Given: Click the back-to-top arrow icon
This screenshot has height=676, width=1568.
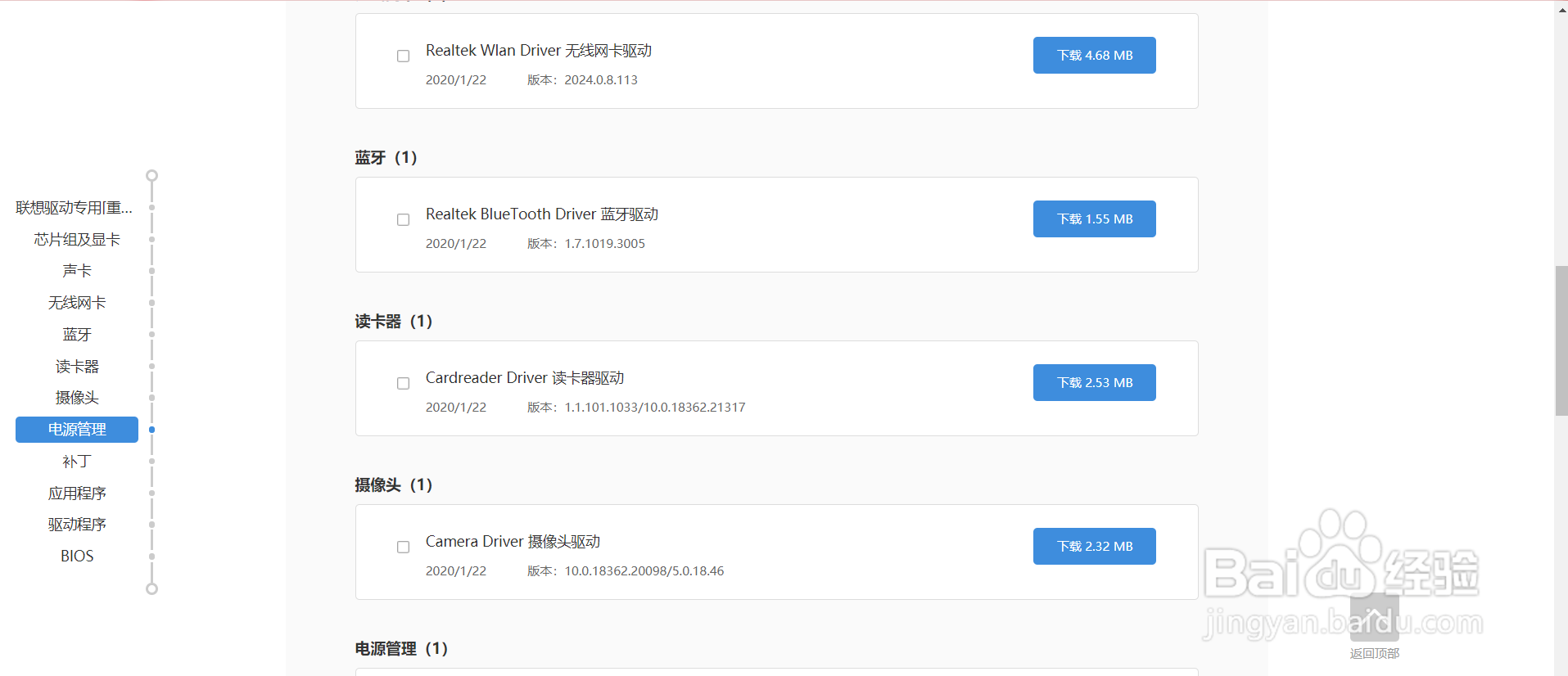Looking at the screenshot, I should click(1374, 617).
